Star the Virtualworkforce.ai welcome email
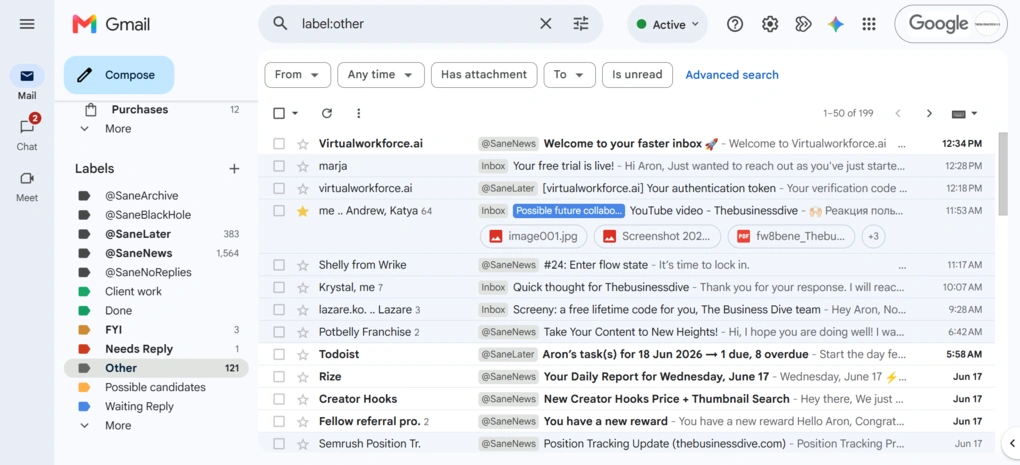Screen dimensions: 1020x465 click(302, 144)
